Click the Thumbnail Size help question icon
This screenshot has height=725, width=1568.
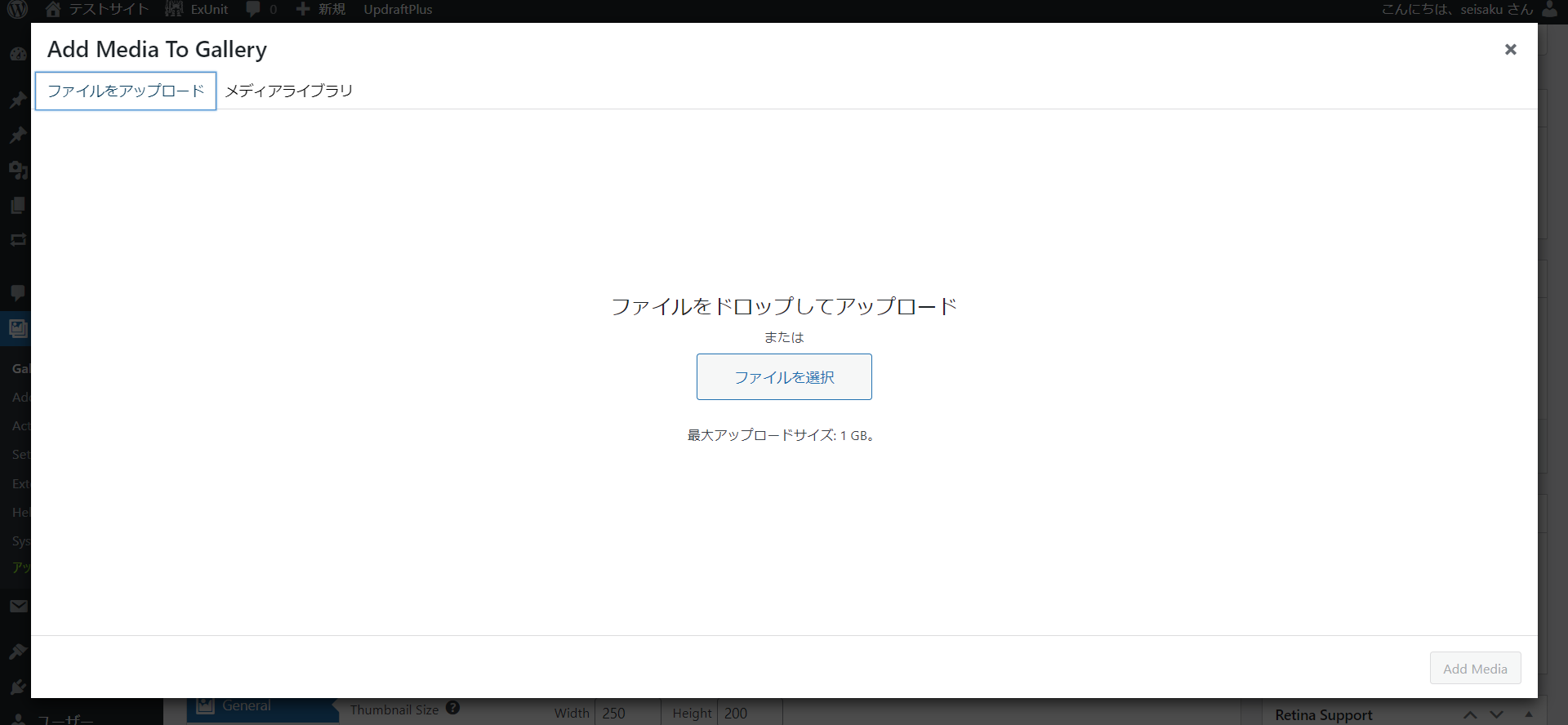(x=453, y=709)
